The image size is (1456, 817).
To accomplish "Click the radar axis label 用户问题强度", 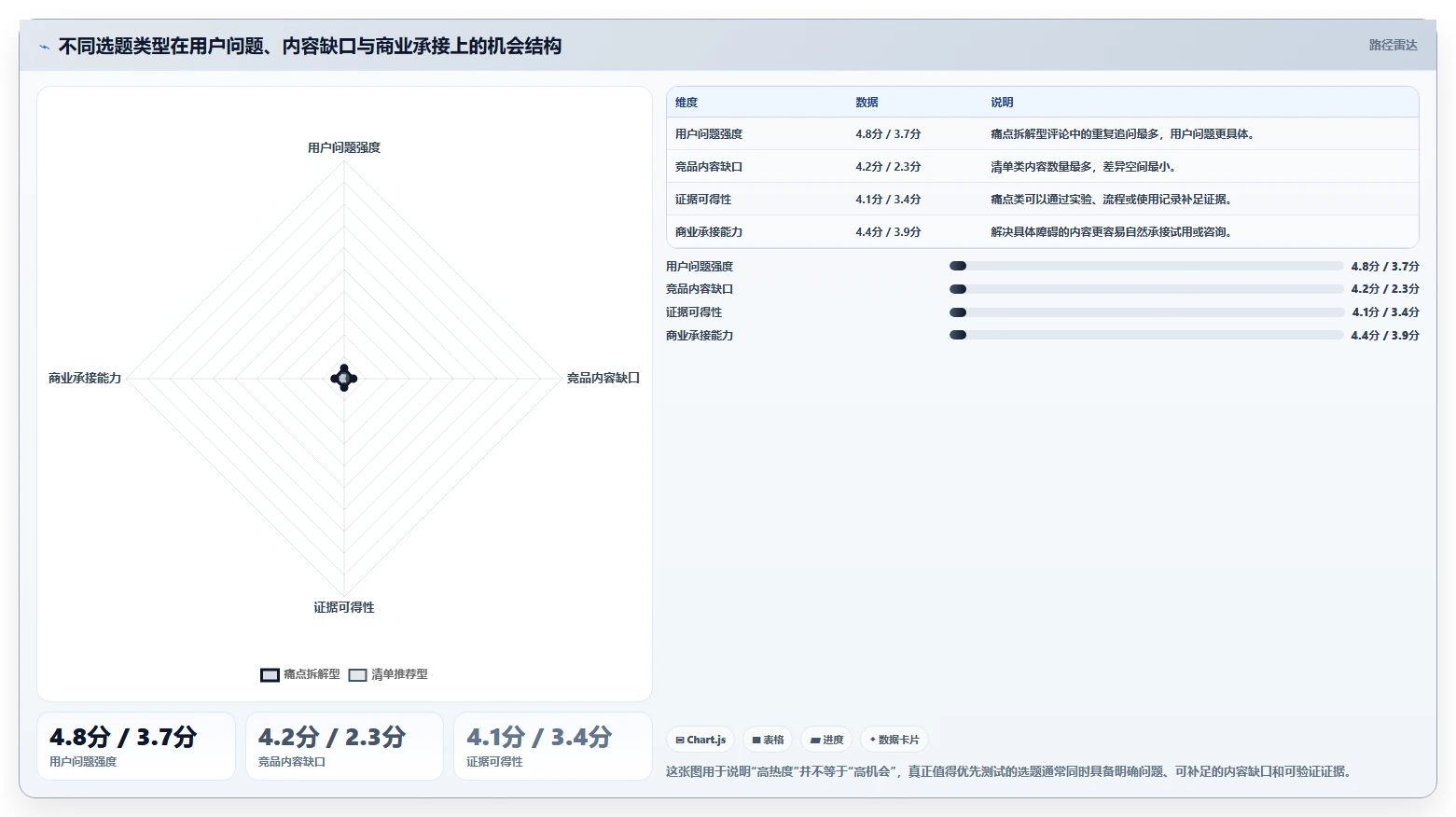I will (x=344, y=147).
